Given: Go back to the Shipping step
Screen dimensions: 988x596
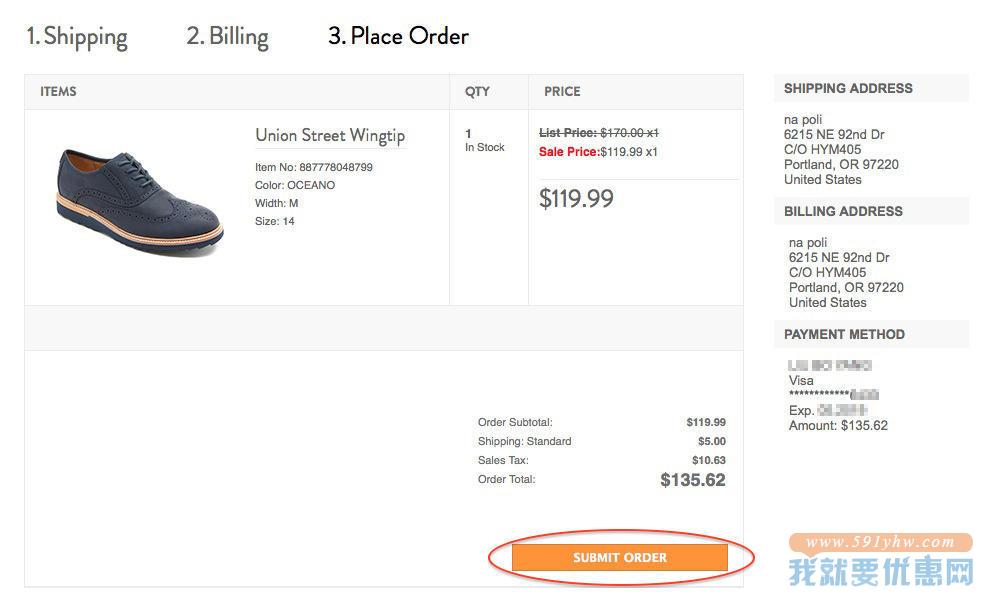Looking at the screenshot, I should point(77,37).
